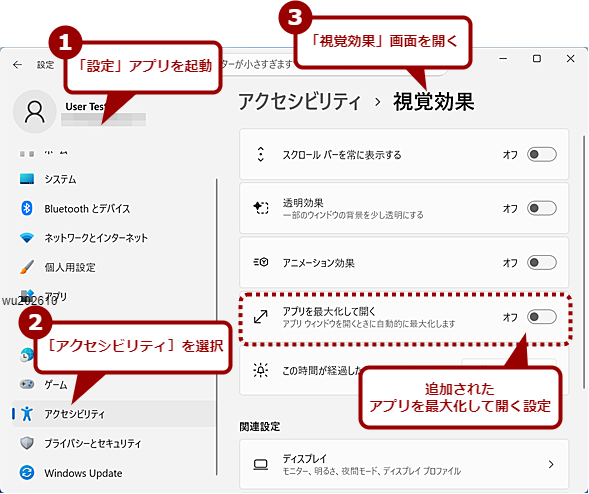Toggle スクロール バーを常に表示する switch
This screenshot has height=494, width=589.
(x=541, y=154)
